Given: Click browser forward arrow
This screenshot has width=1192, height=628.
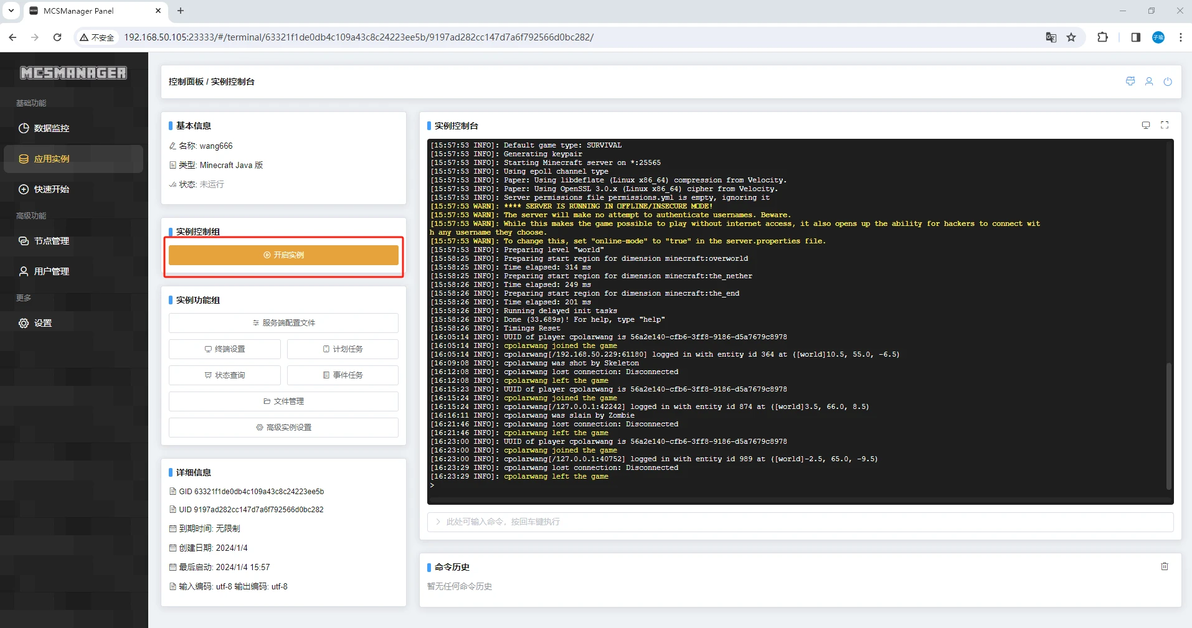Looking at the screenshot, I should click(x=35, y=37).
